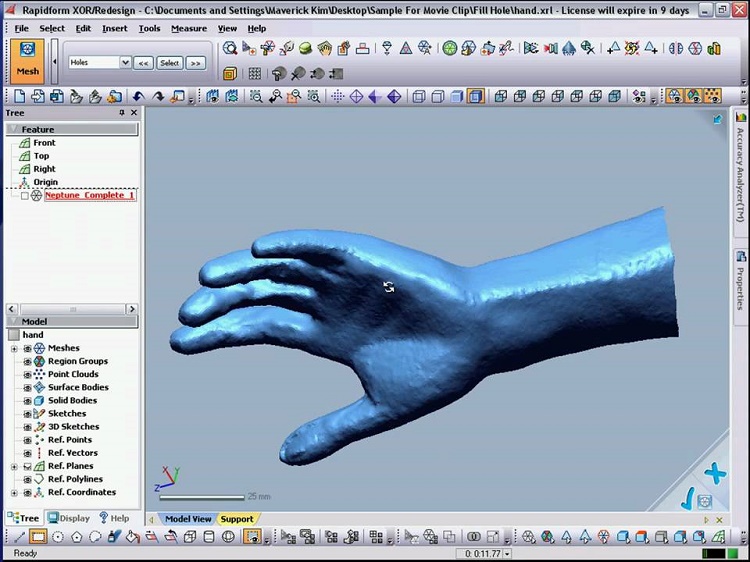The height and width of the screenshot is (562, 750).
Task: Toggle visibility eye for Solid Bodies
Action: [x=27, y=401]
